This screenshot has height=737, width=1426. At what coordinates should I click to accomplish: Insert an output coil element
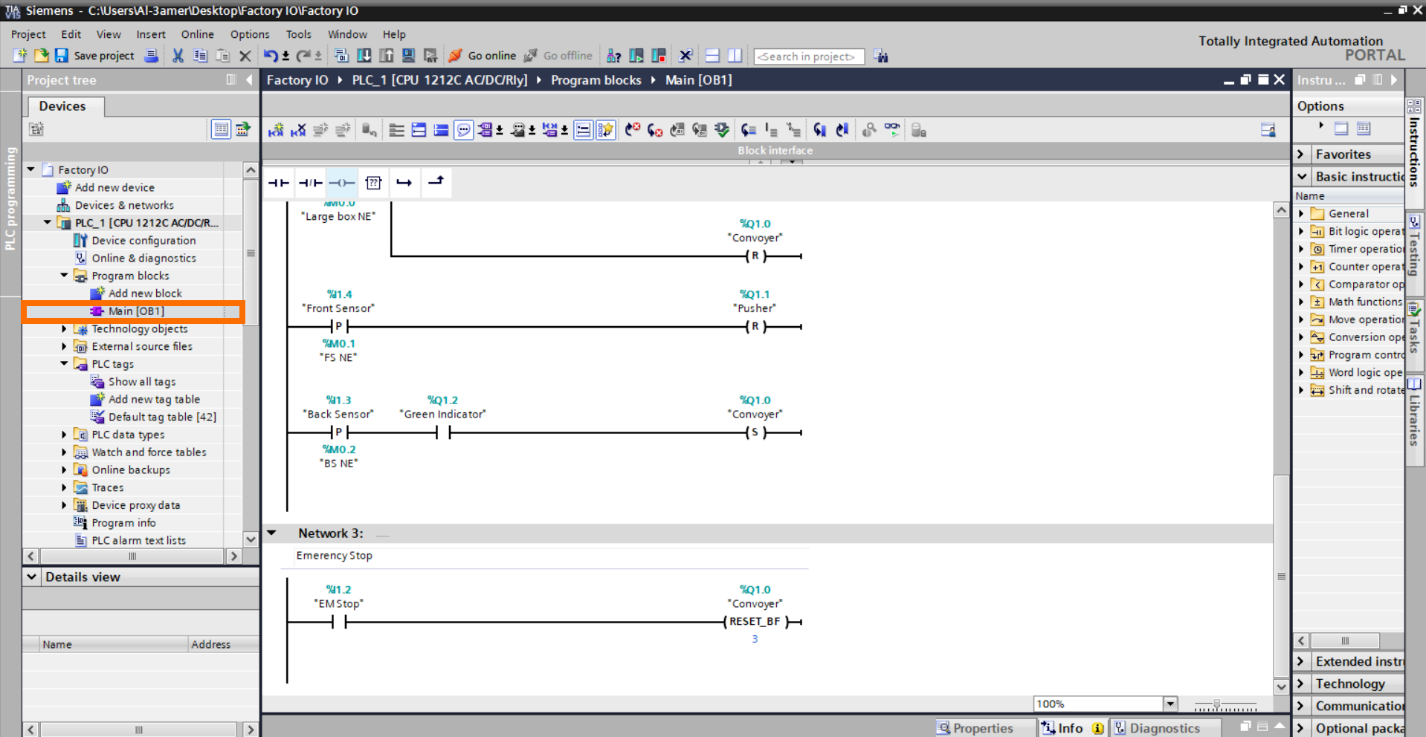coord(341,182)
